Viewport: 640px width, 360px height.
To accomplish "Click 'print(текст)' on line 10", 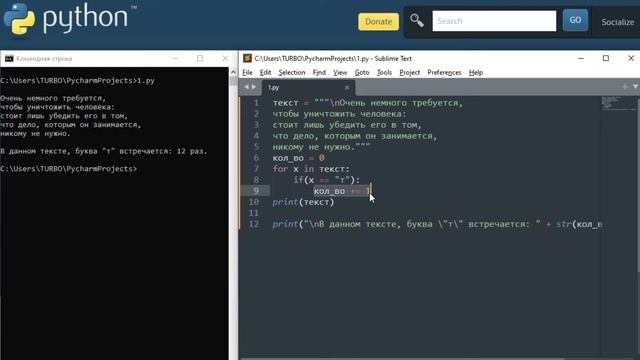I will click(x=303, y=202).
